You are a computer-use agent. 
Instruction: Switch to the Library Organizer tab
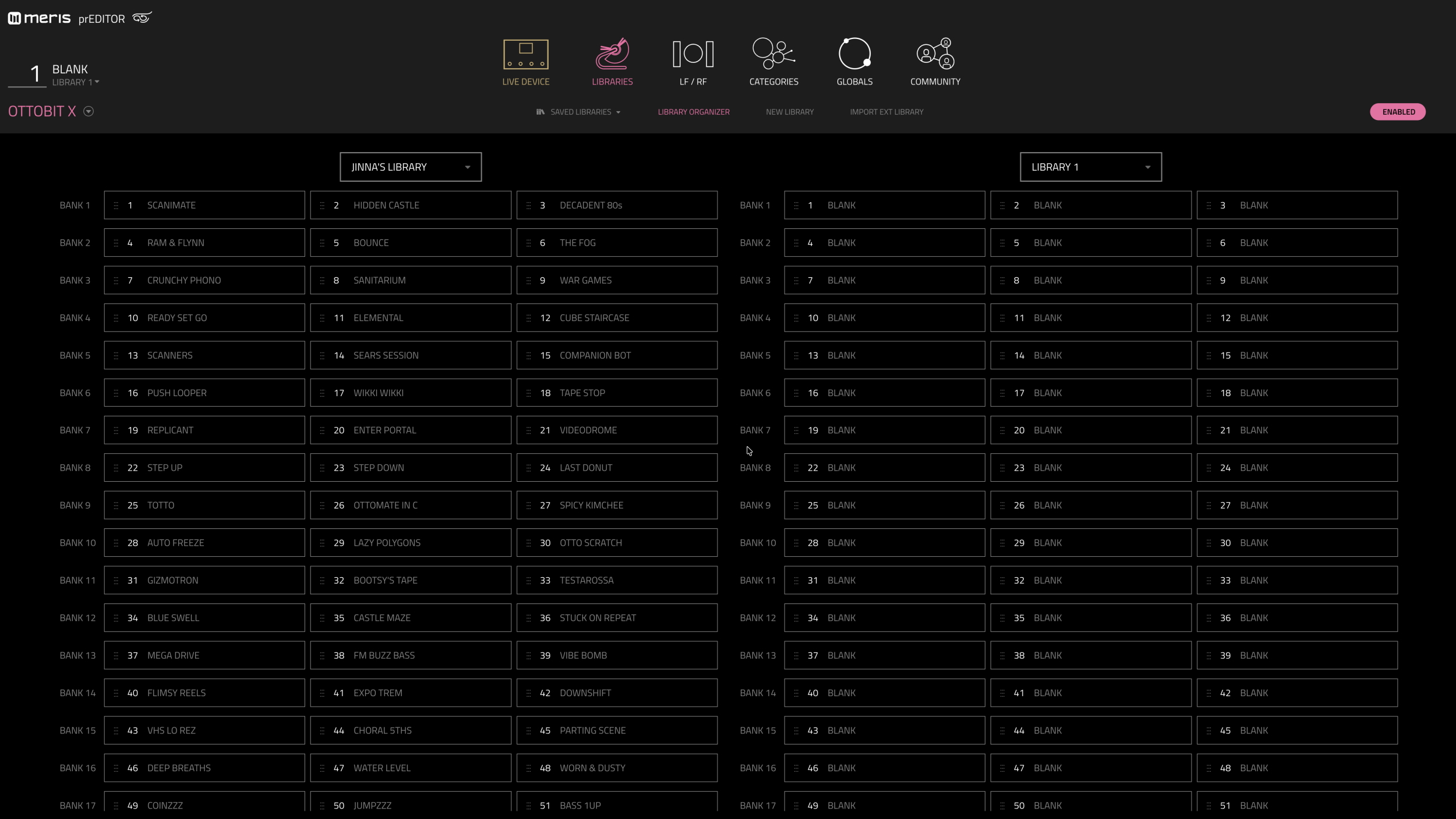(x=694, y=112)
